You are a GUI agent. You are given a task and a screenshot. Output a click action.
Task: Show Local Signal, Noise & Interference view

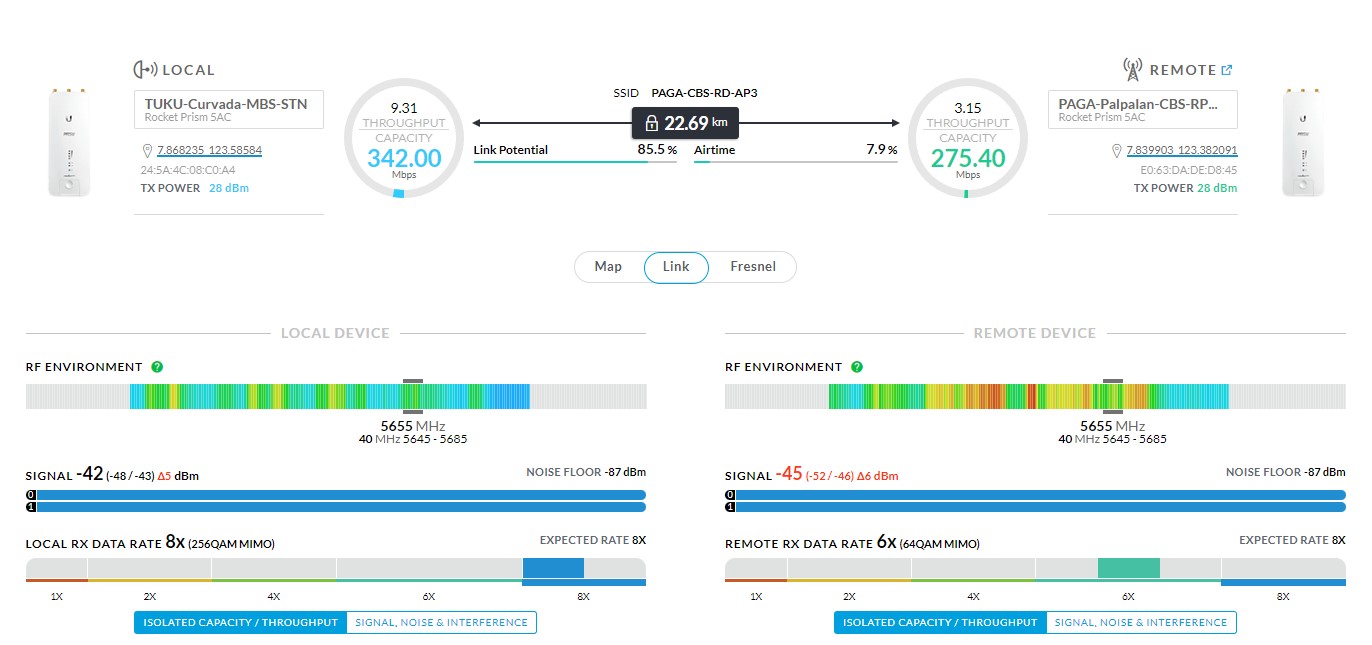click(x=441, y=623)
